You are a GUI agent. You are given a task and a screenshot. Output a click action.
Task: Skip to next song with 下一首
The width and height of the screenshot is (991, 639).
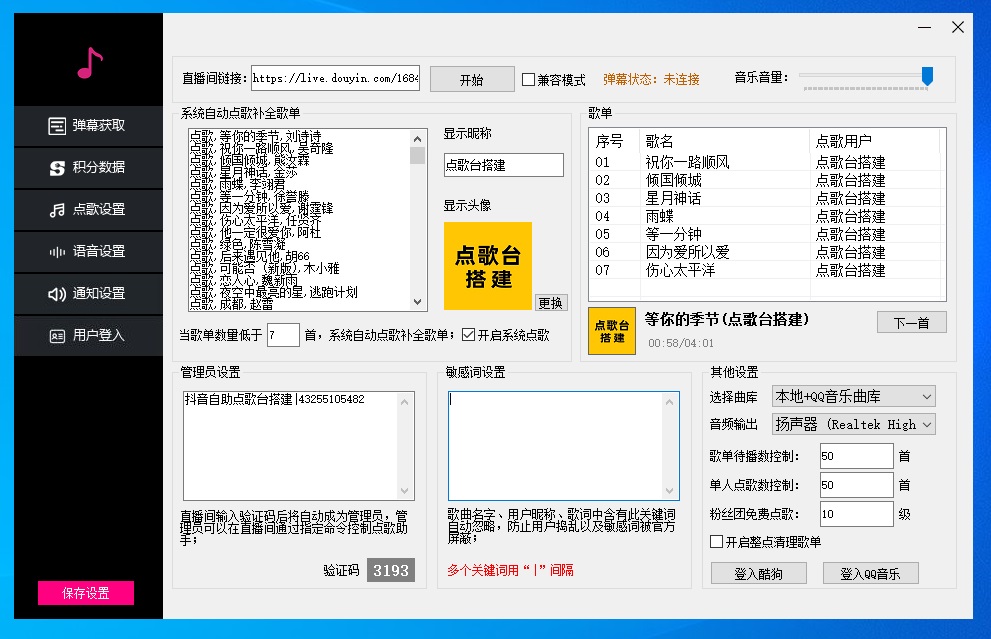click(x=911, y=322)
